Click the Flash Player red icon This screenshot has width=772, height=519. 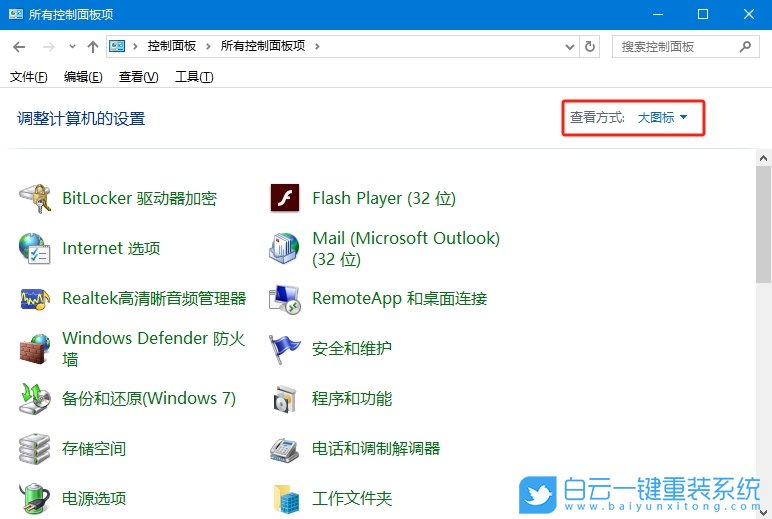pos(285,198)
